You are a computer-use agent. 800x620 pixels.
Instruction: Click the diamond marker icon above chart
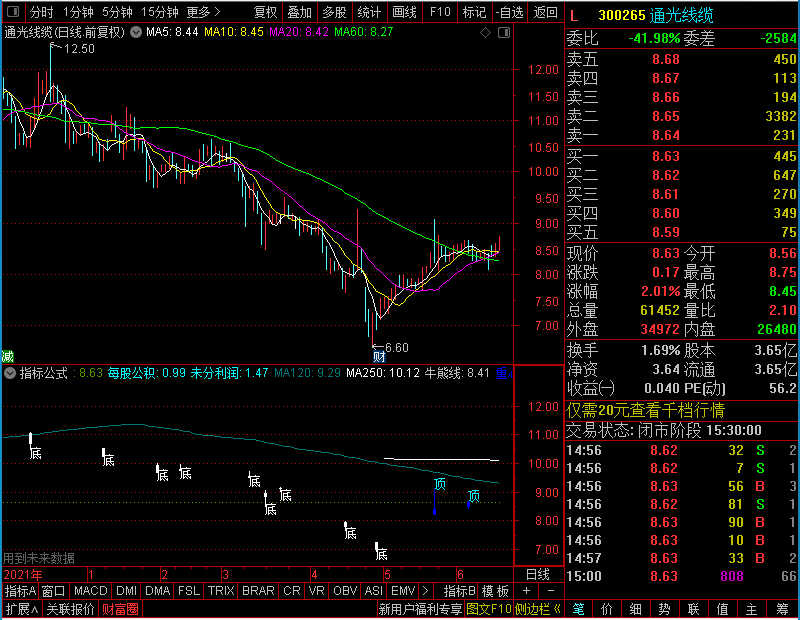485,33
